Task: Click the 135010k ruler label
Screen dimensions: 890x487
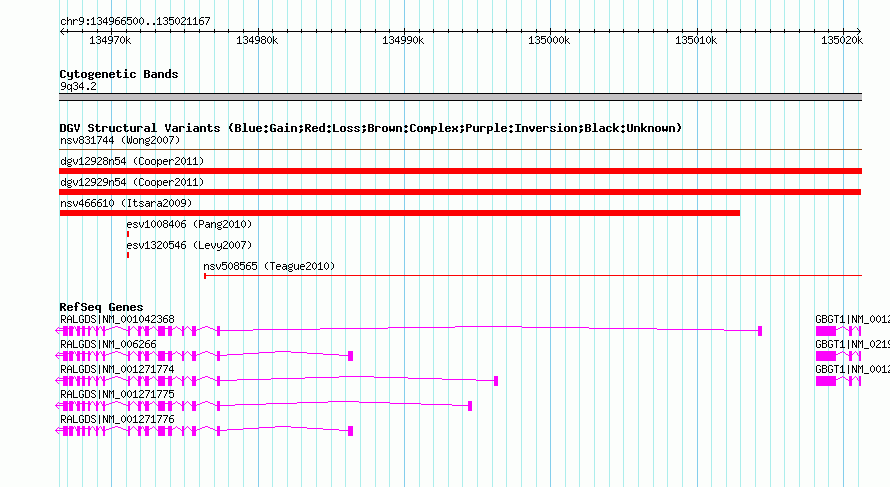Action: pos(696,40)
